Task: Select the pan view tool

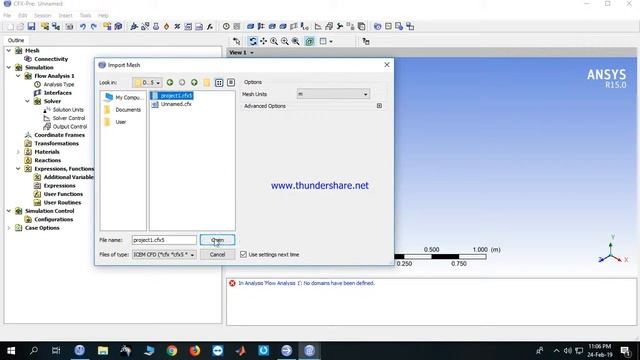Action: pyautogui.click(x=263, y=41)
